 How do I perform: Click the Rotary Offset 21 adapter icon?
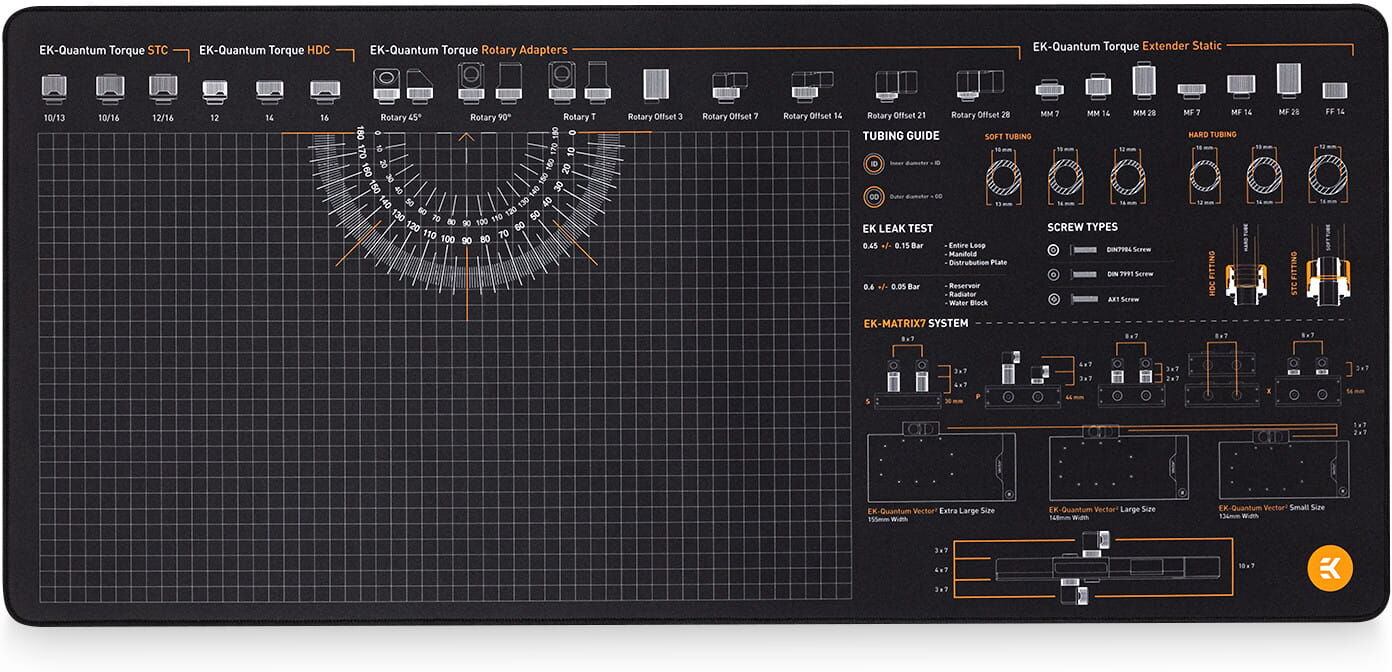(x=896, y=86)
